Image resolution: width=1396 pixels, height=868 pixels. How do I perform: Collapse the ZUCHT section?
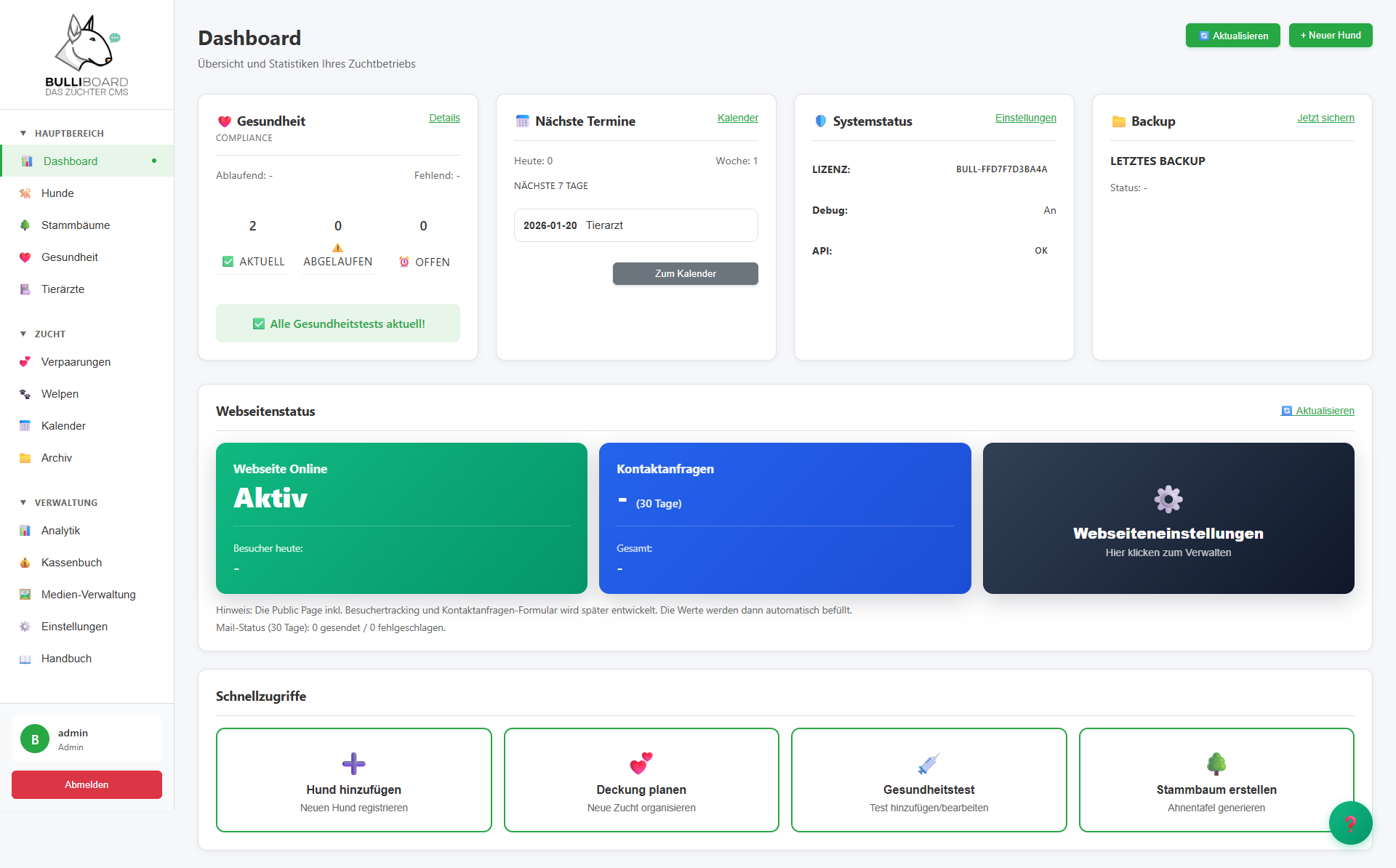tap(23, 334)
